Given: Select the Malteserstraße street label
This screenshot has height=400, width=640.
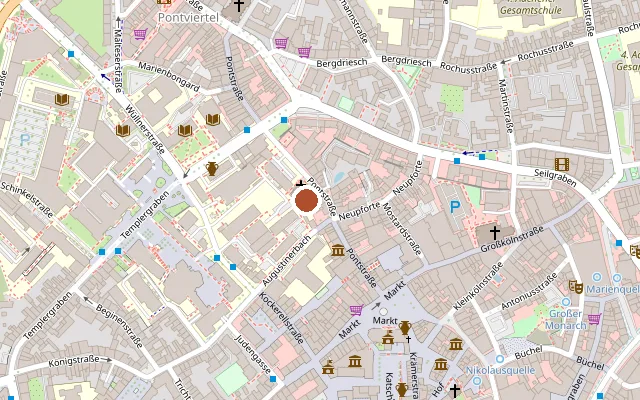Looking at the screenshot, I should [x=118, y=61].
